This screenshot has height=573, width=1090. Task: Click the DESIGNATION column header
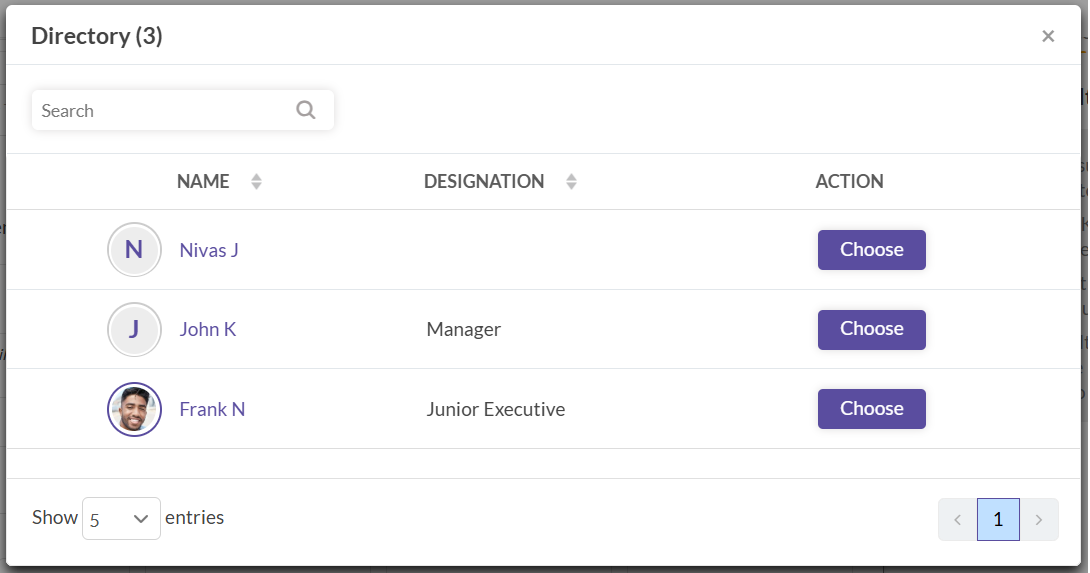point(484,182)
